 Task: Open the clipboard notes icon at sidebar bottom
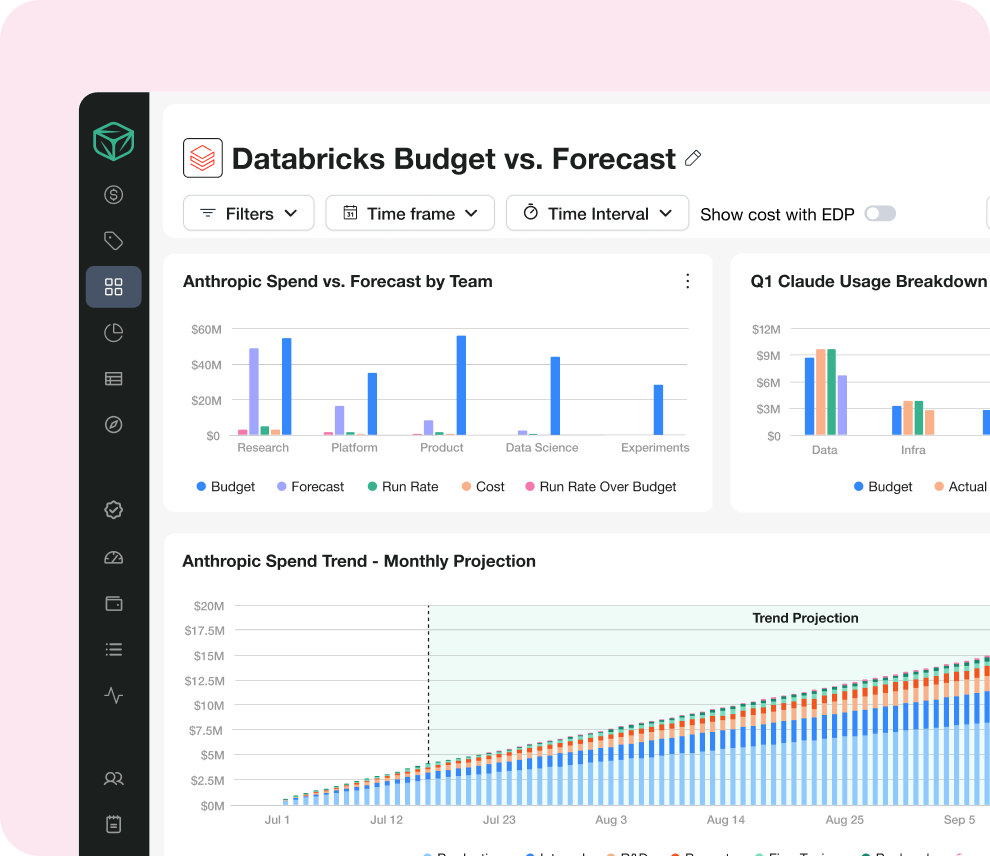point(114,824)
